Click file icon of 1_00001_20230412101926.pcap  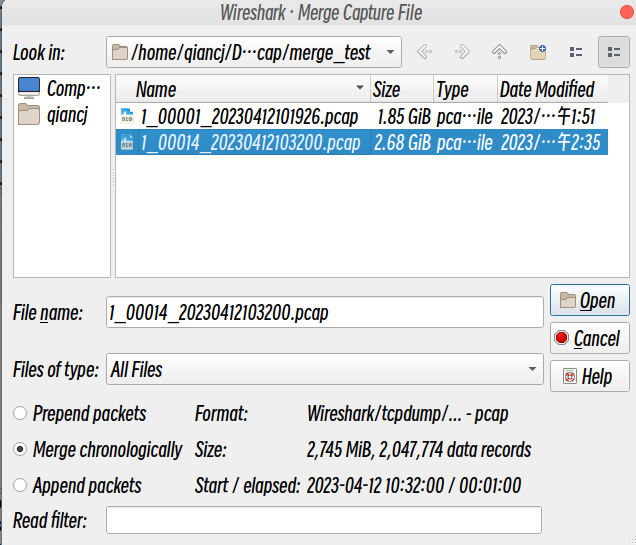(x=127, y=116)
